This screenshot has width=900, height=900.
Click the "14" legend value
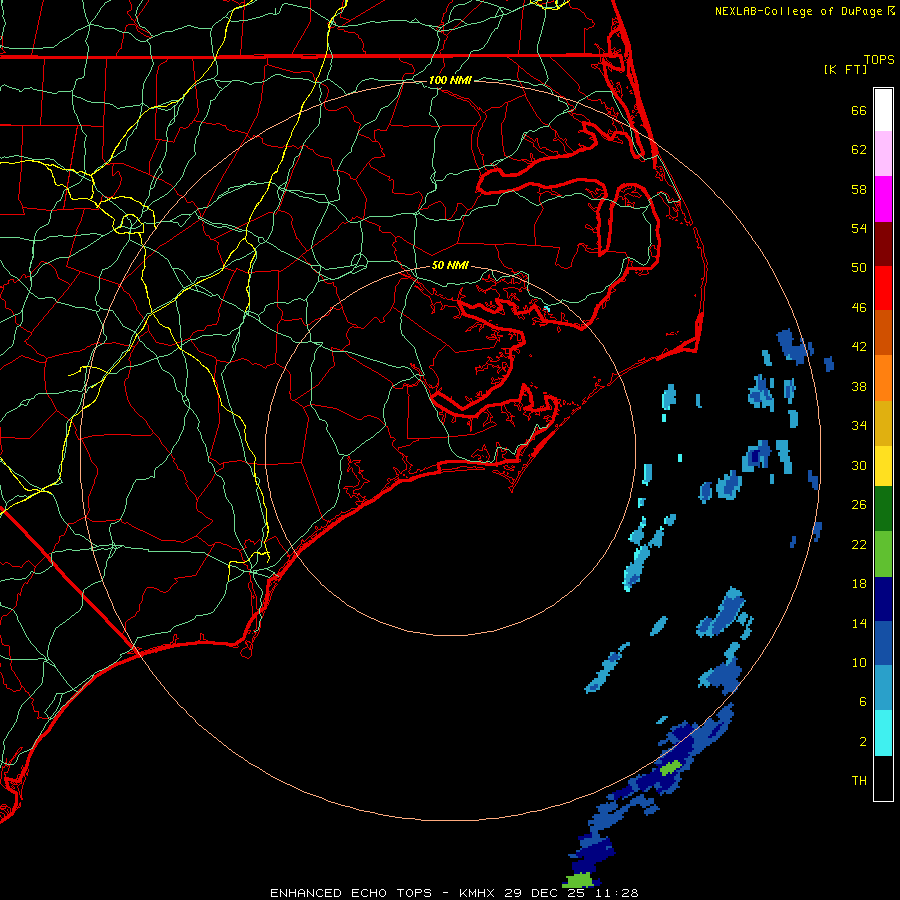pos(859,623)
